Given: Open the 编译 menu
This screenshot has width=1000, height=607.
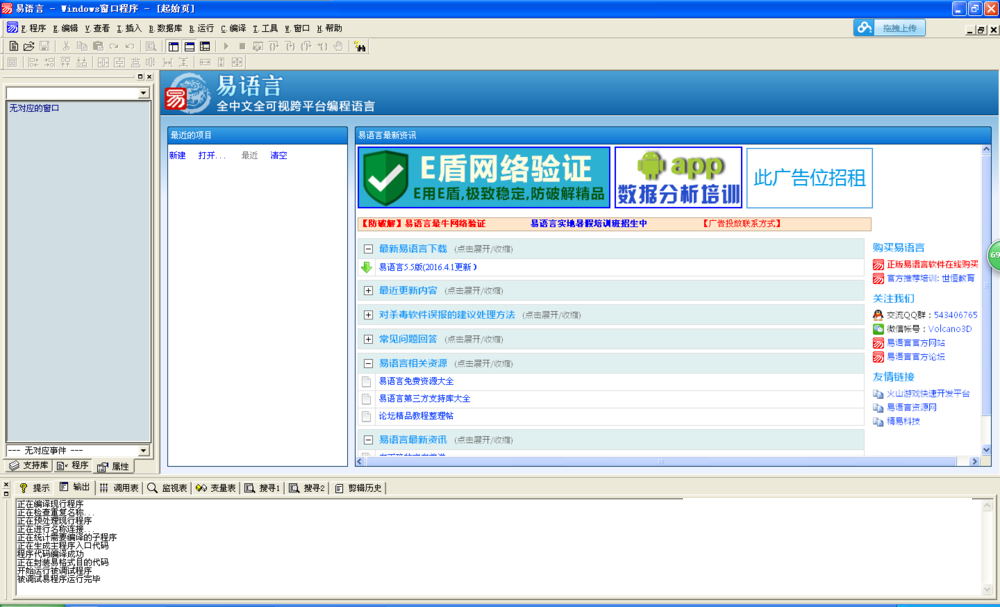Looking at the screenshot, I should [x=233, y=28].
